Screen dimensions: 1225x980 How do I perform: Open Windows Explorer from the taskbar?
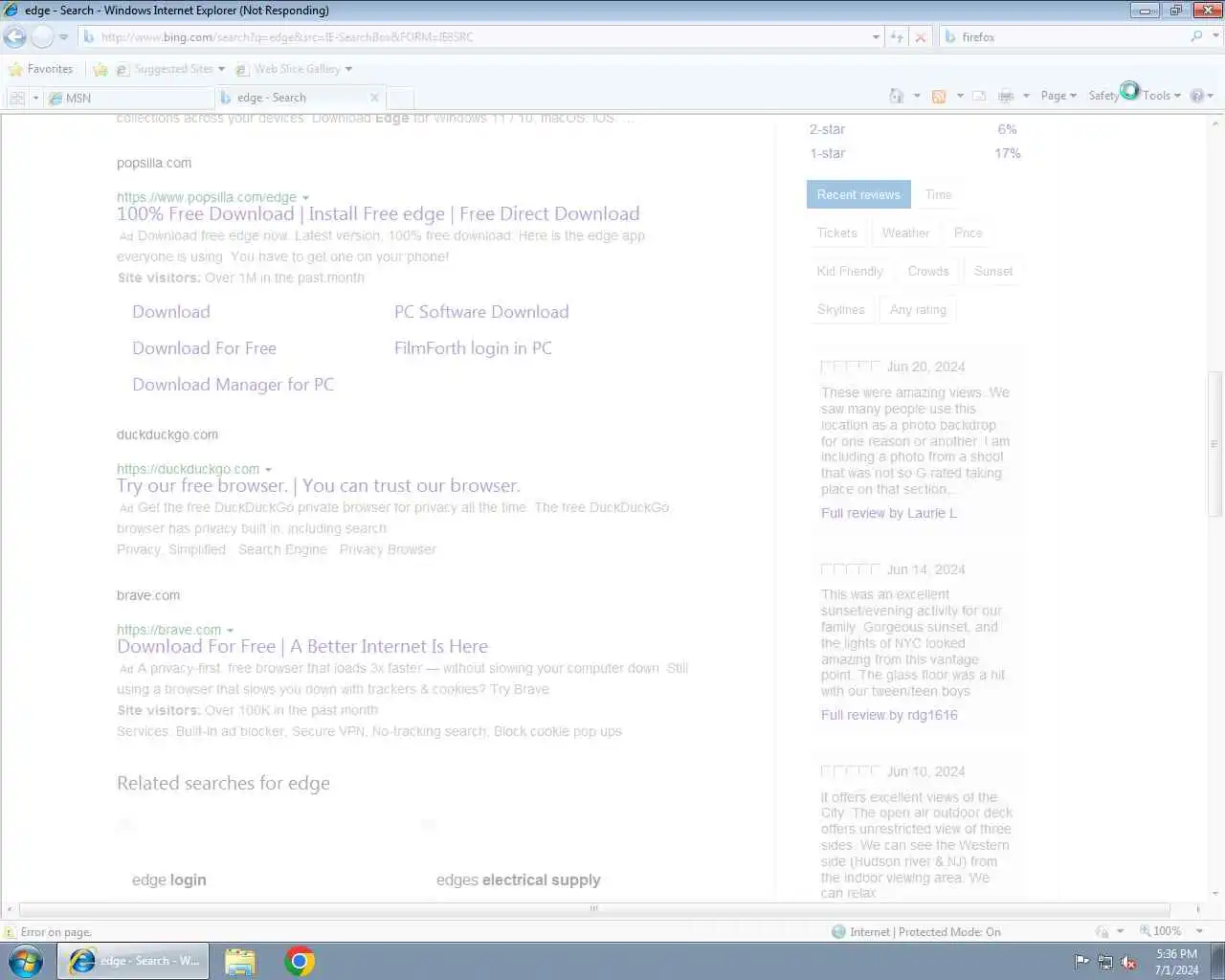[x=239, y=961]
